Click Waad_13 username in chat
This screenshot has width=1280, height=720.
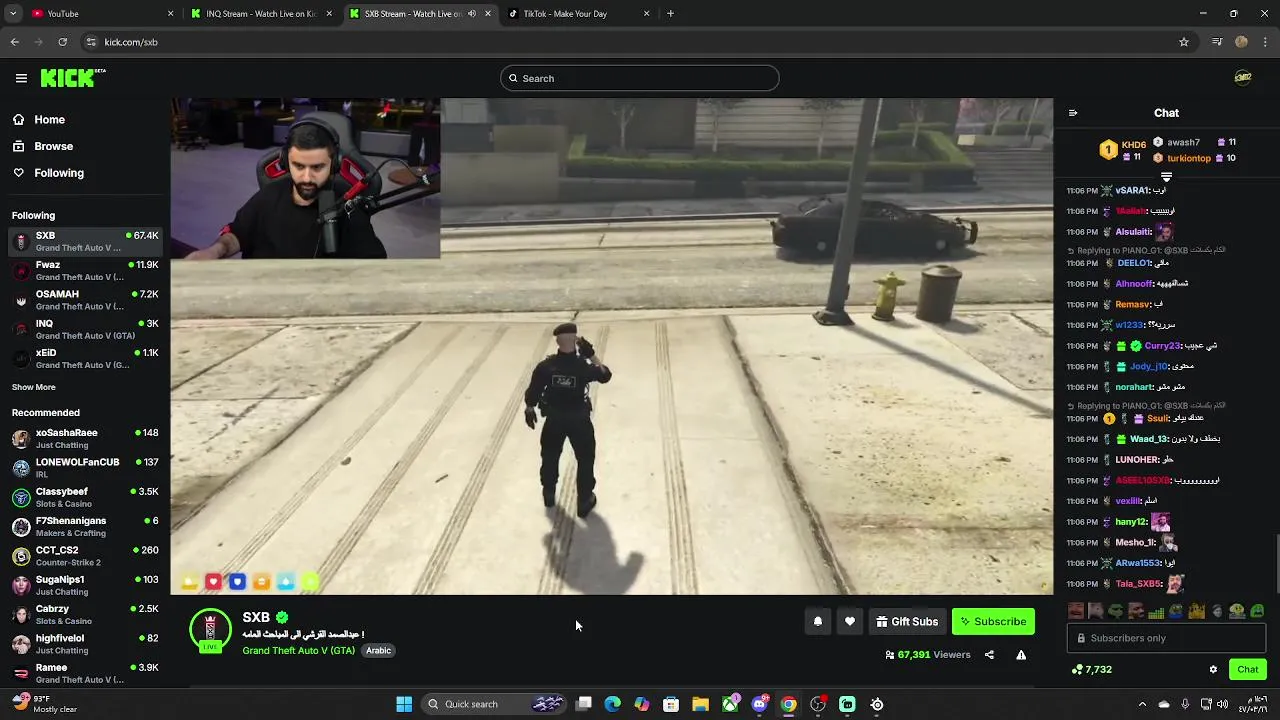(1148, 439)
